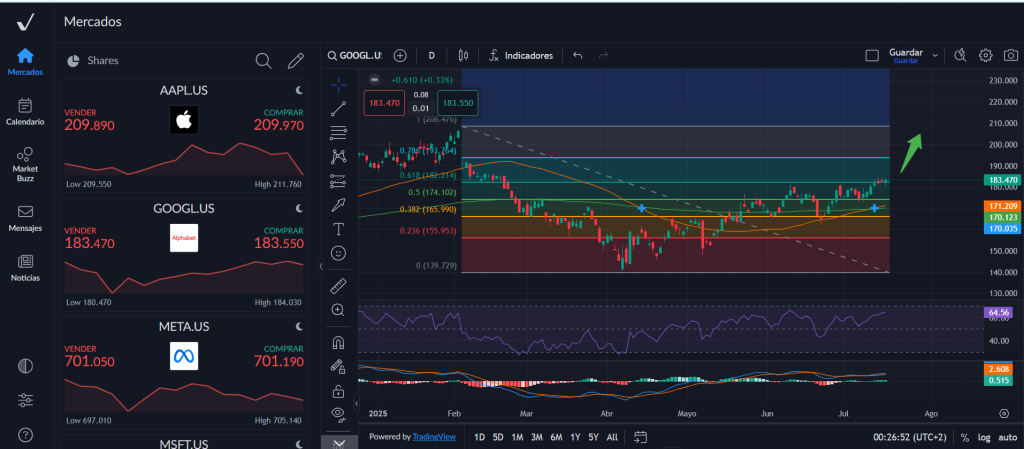1024x449 pixels.
Task: Set time range to 1Y
Action: coord(575,437)
